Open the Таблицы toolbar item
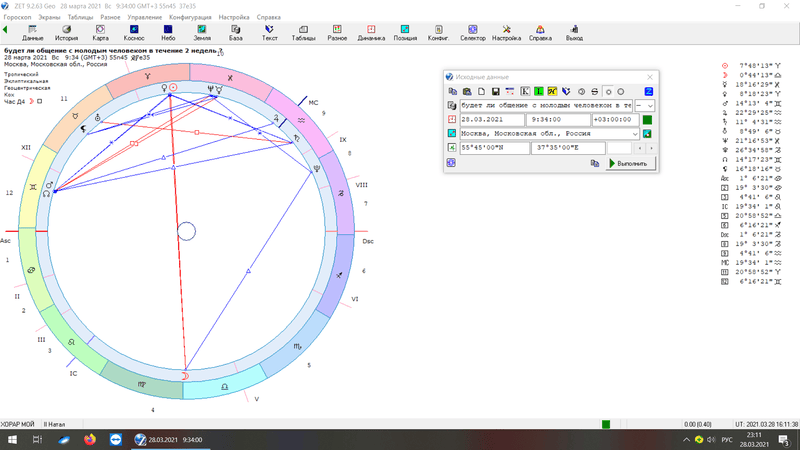800x450 pixels. click(x=303, y=33)
